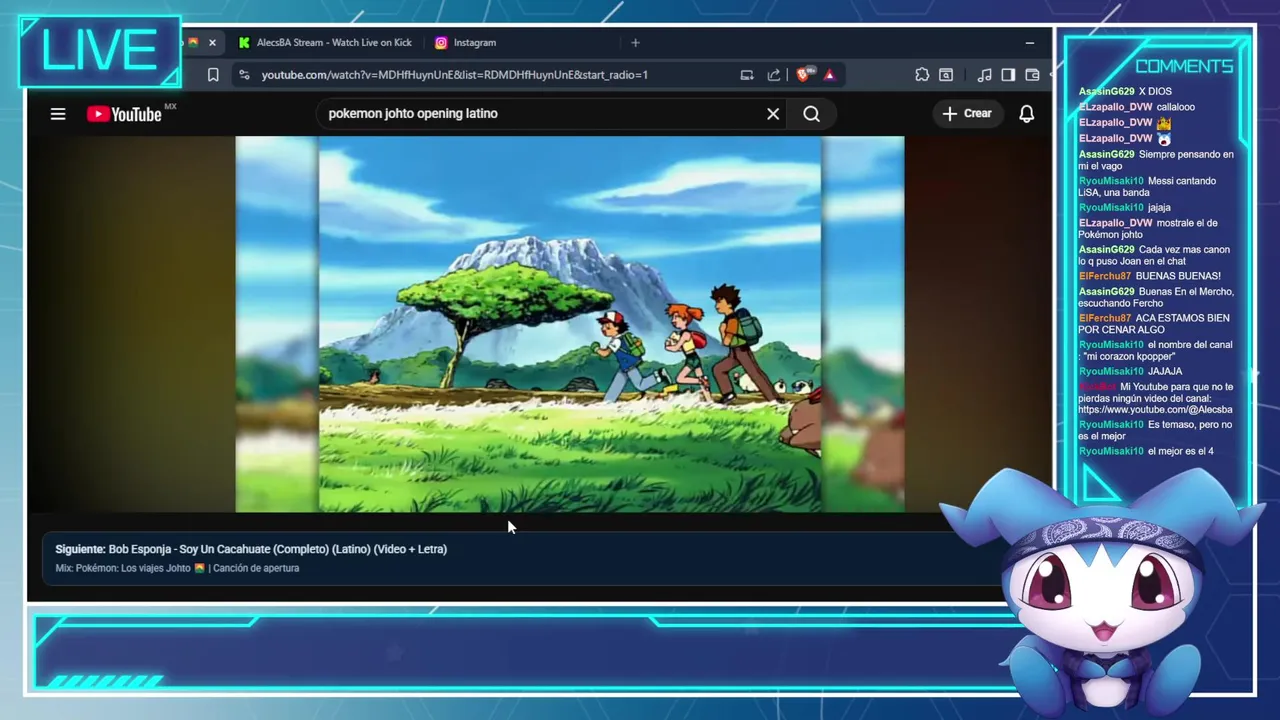Click the cast media icon in the address bar

[x=747, y=75]
